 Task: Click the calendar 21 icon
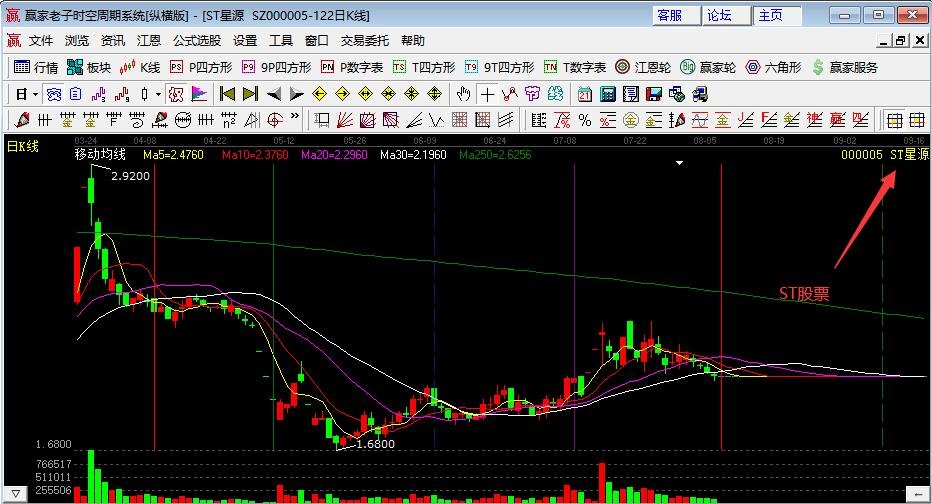pos(585,94)
